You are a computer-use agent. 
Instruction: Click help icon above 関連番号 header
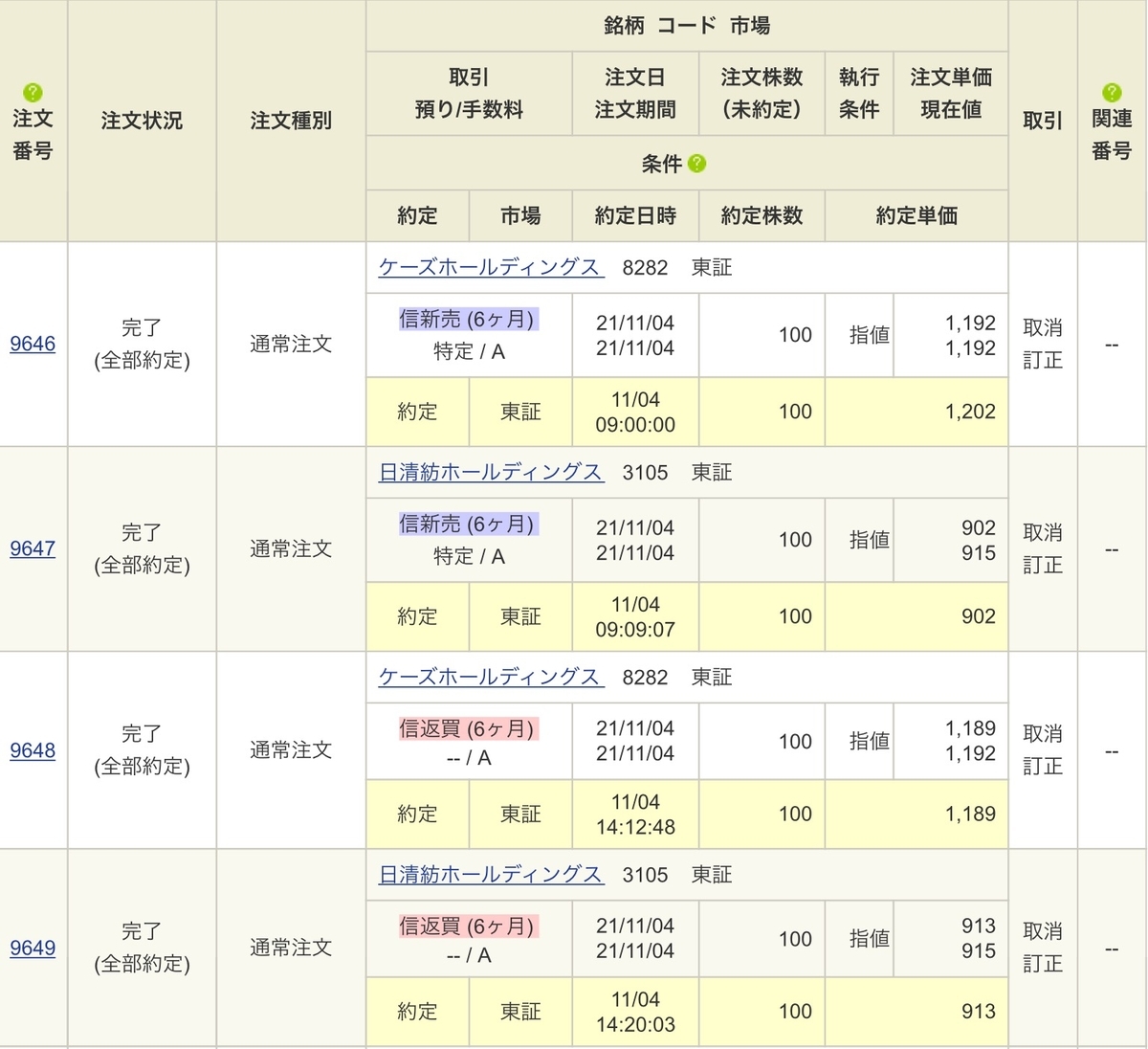pyautogui.click(x=1112, y=92)
